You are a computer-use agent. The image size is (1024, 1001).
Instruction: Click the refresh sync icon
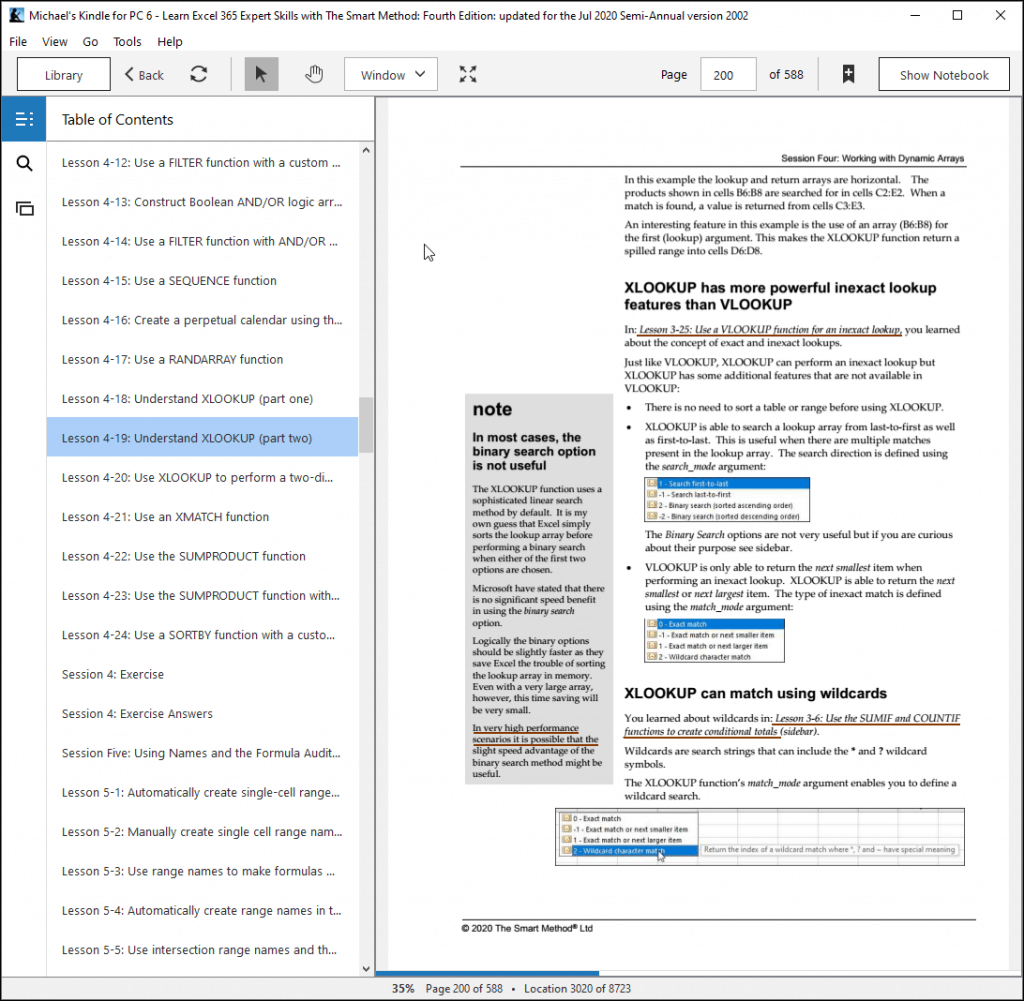coord(199,74)
